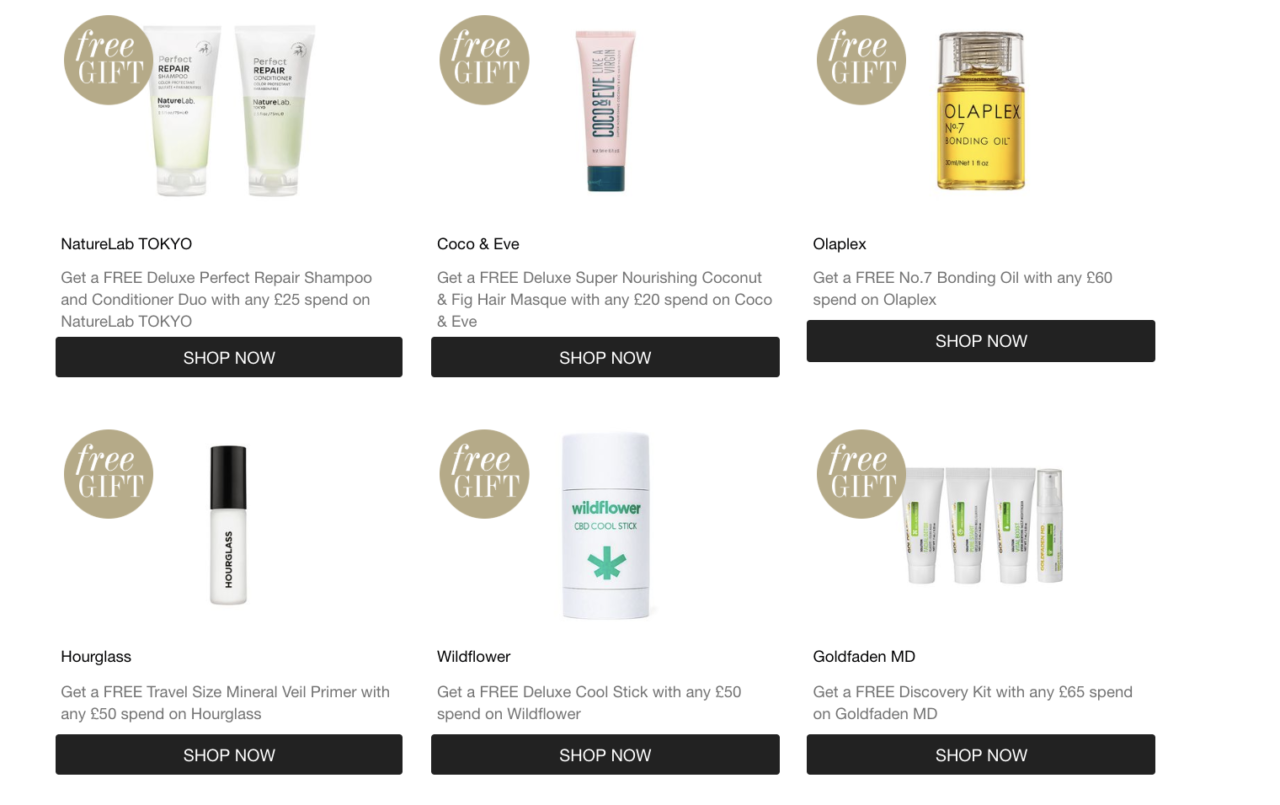
Task: Click the free gift badge on Wildflower
Action: (x=484, y=474)
